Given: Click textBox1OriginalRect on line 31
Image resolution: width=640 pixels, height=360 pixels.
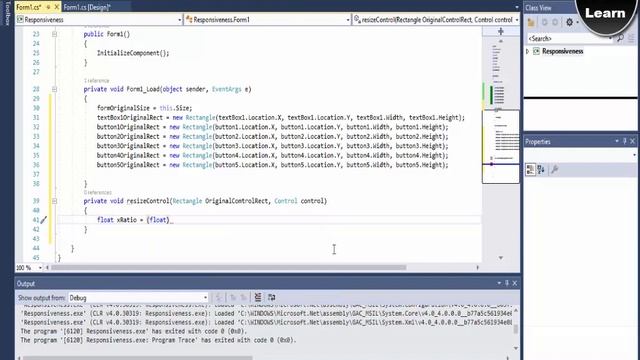Looking at the screenshot, I should tap(130, 118).
